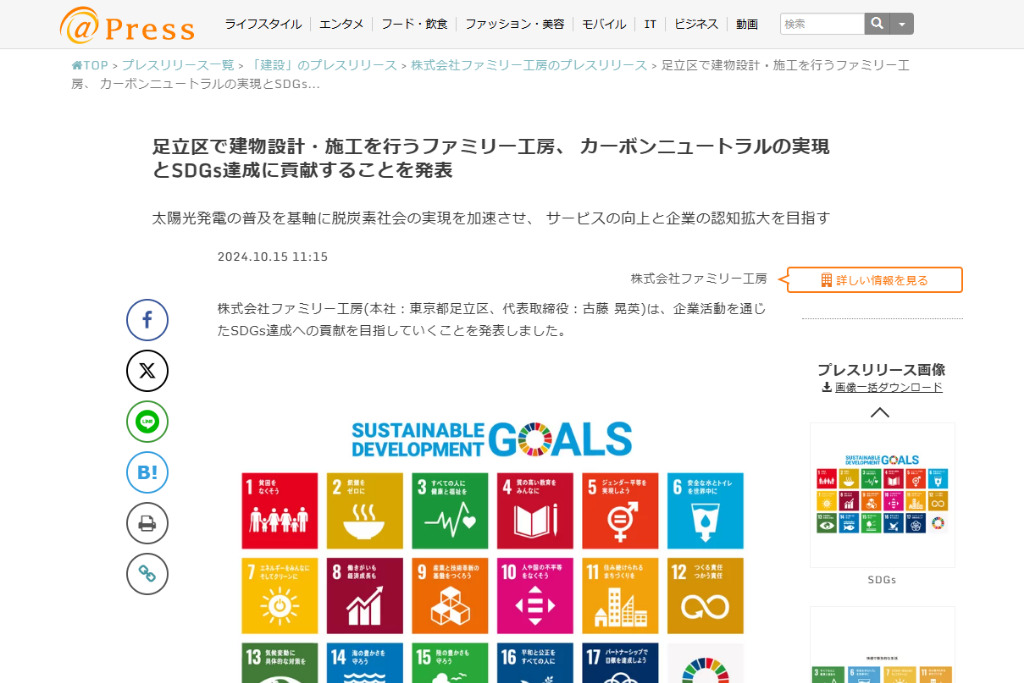Click the company name 株式会社ファミリー工房
The image size is (1024, 683).
pos(698,279)
